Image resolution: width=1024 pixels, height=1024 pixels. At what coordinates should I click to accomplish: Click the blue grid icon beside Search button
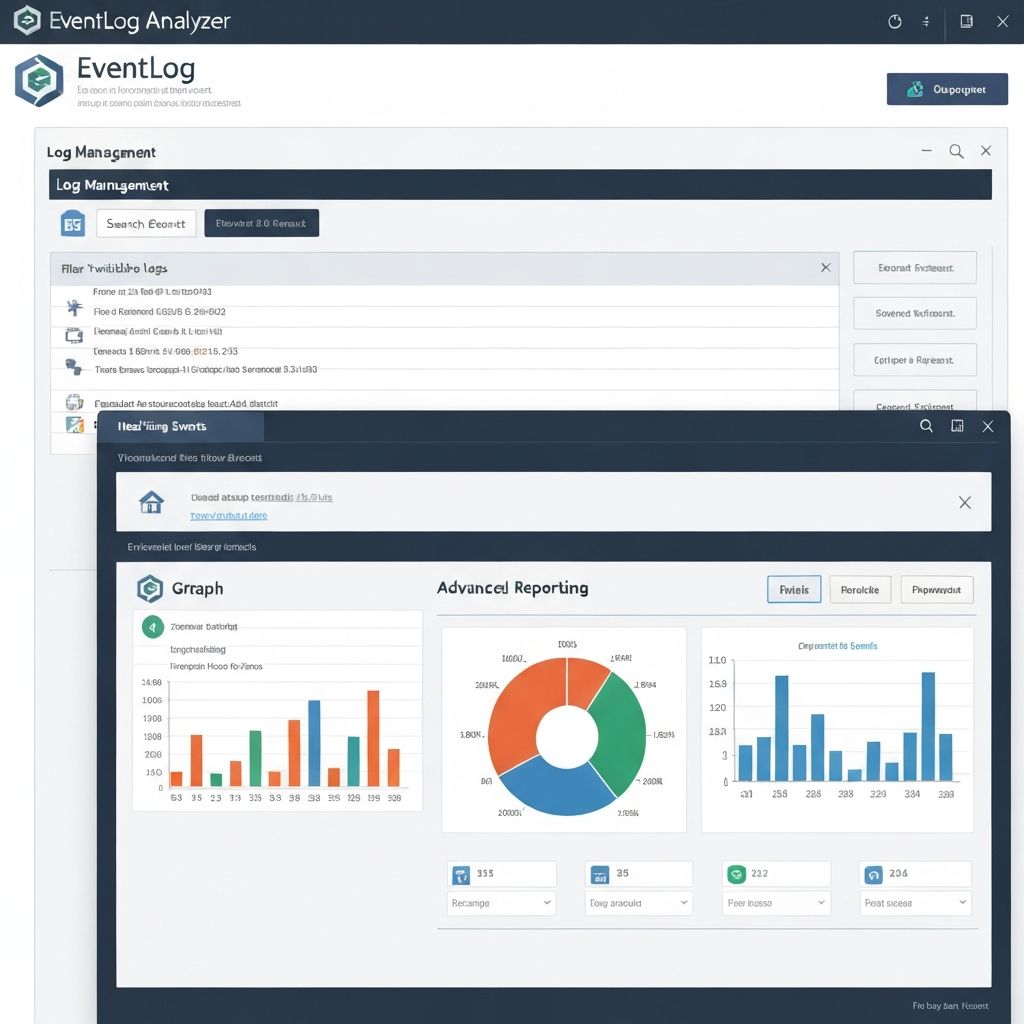tap(72, 223)
